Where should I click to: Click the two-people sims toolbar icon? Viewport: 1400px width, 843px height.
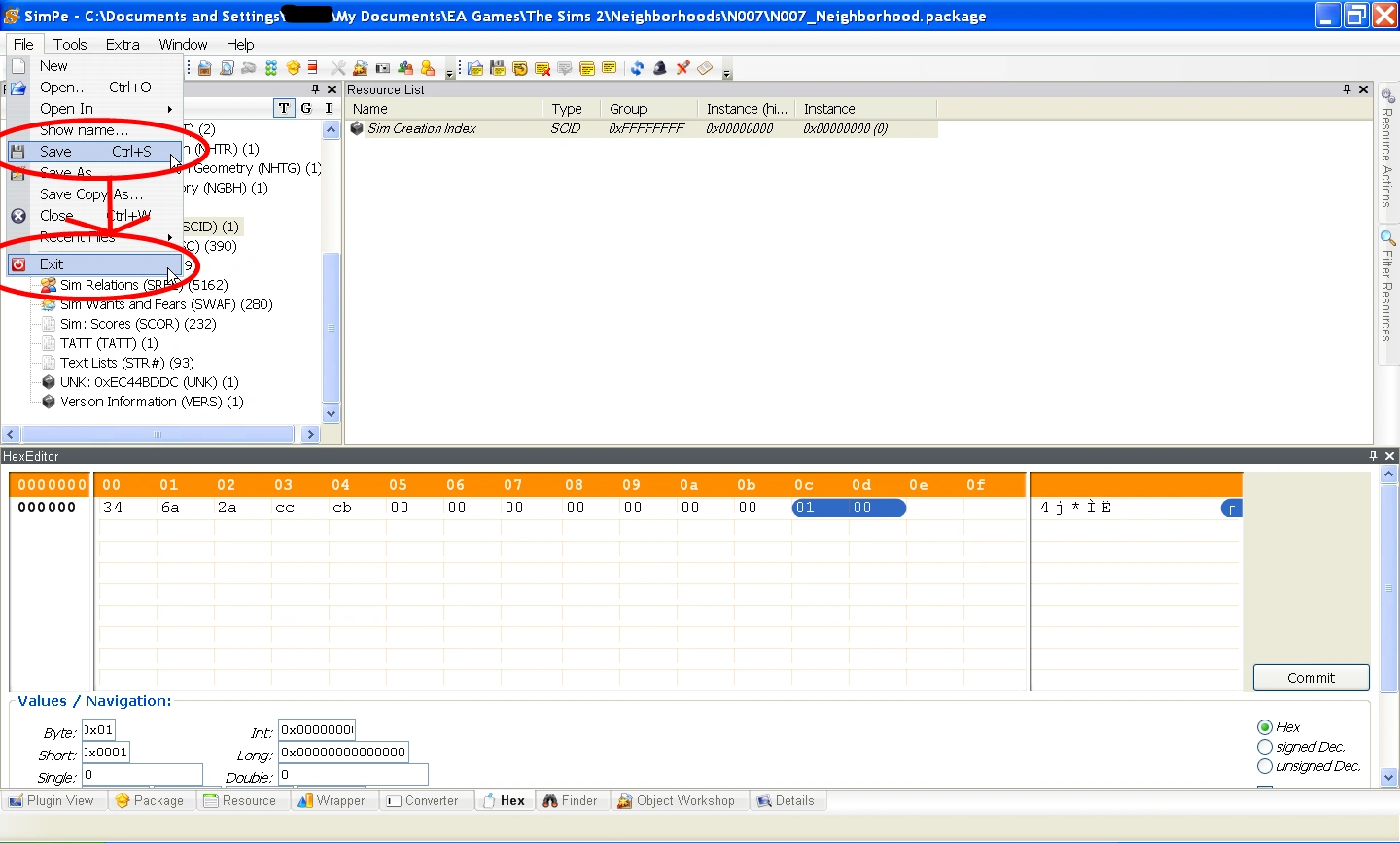[x=405, y=68]
